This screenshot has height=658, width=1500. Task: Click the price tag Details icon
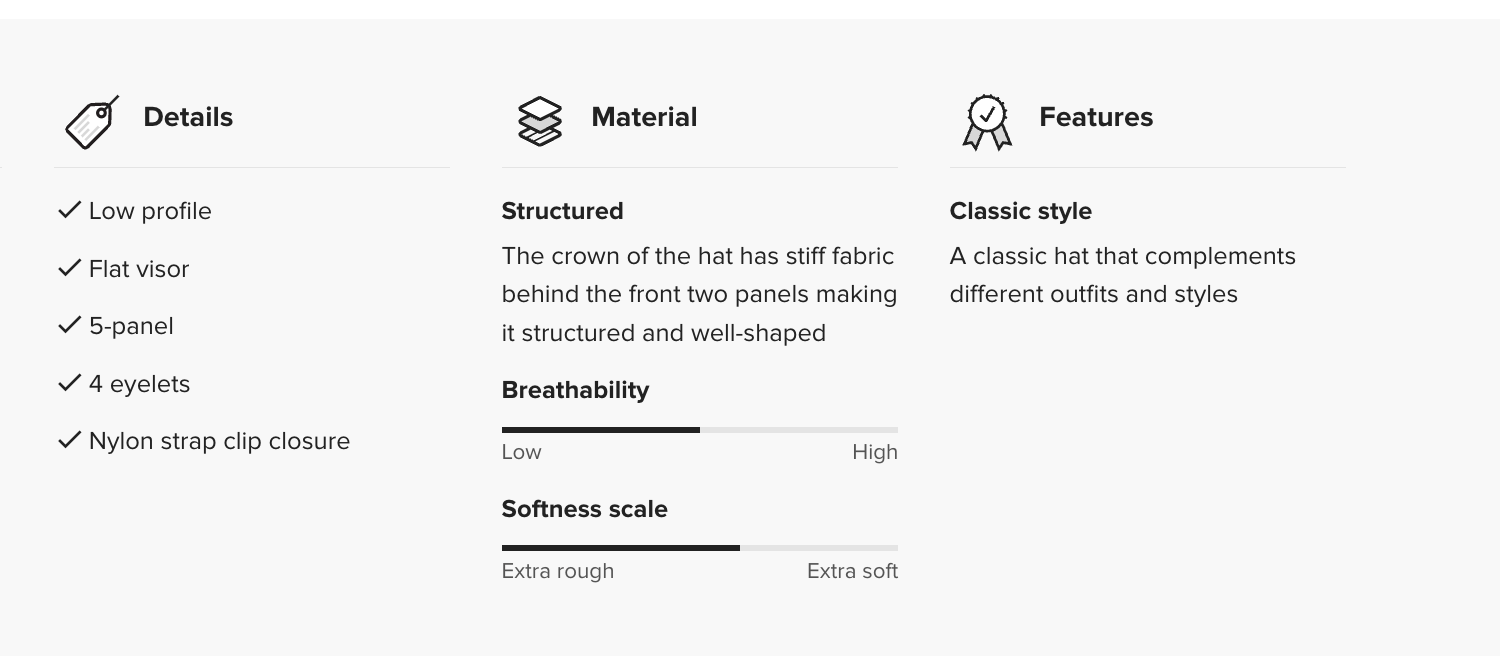[91, 122]
